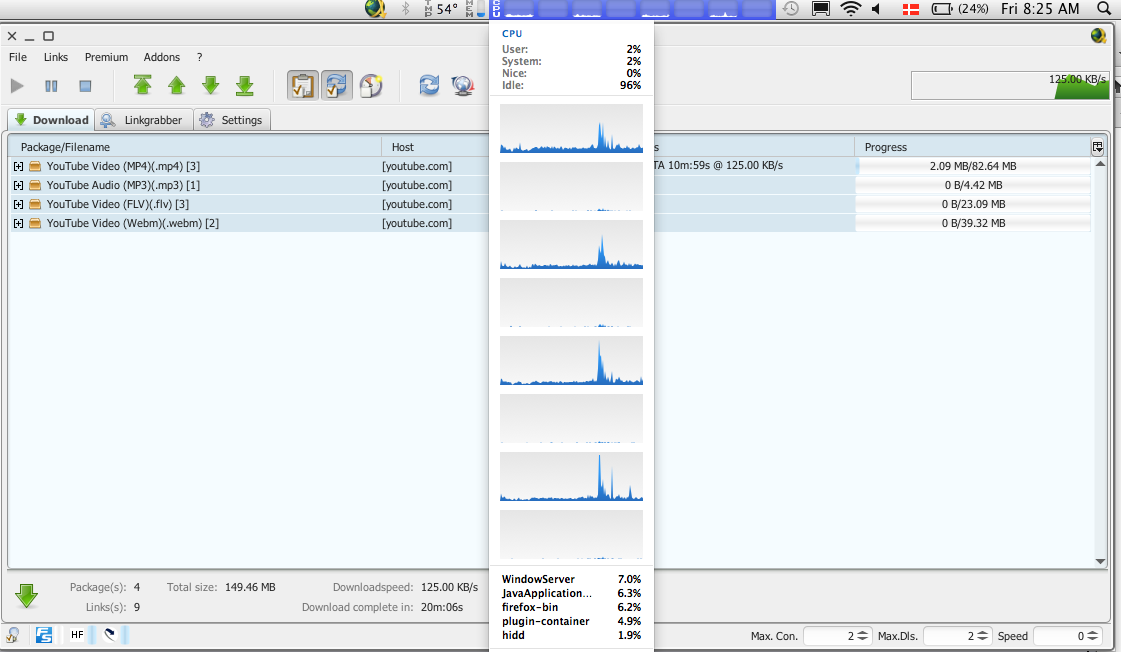Open column chooser icon above scrollbar

click(1097, 147)
